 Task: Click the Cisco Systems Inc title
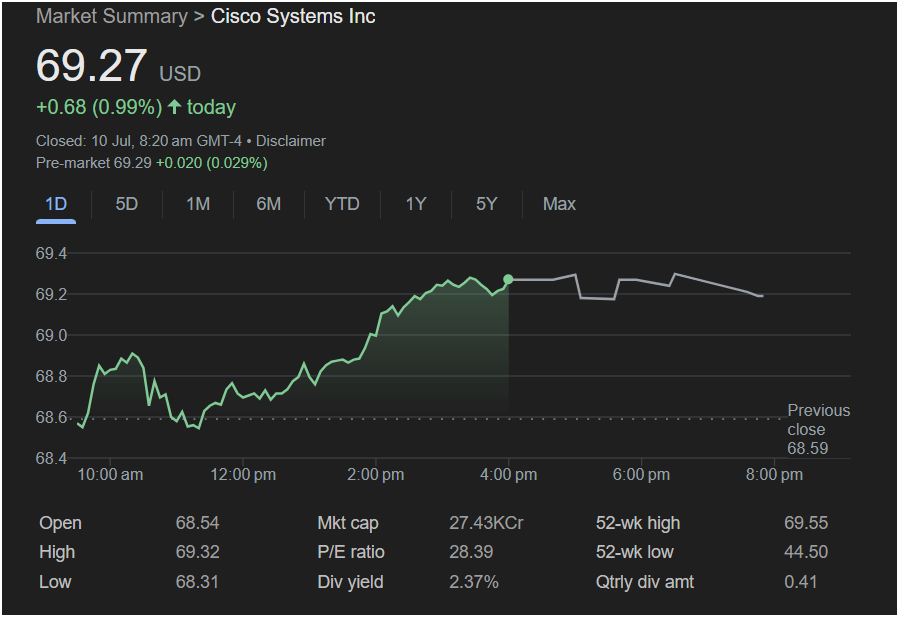pyautogui.click(x=293, y=16)
